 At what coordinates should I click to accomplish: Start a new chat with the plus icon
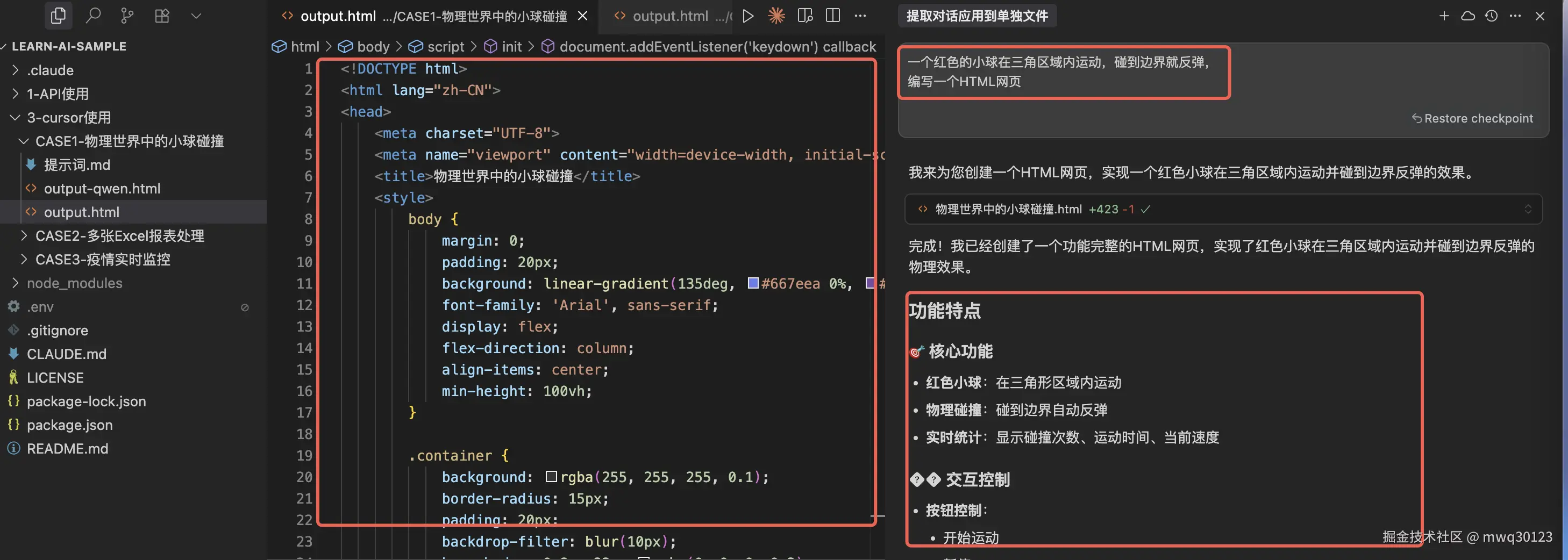click(x=1444, y=16)
